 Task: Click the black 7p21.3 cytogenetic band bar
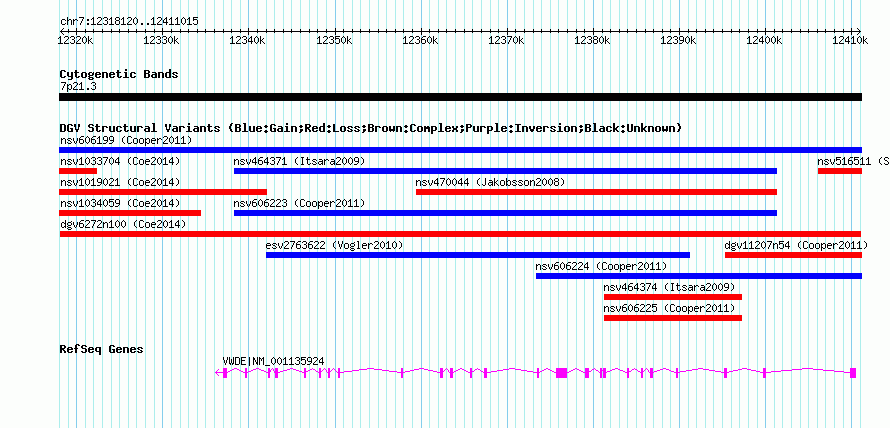coord(460,97)
